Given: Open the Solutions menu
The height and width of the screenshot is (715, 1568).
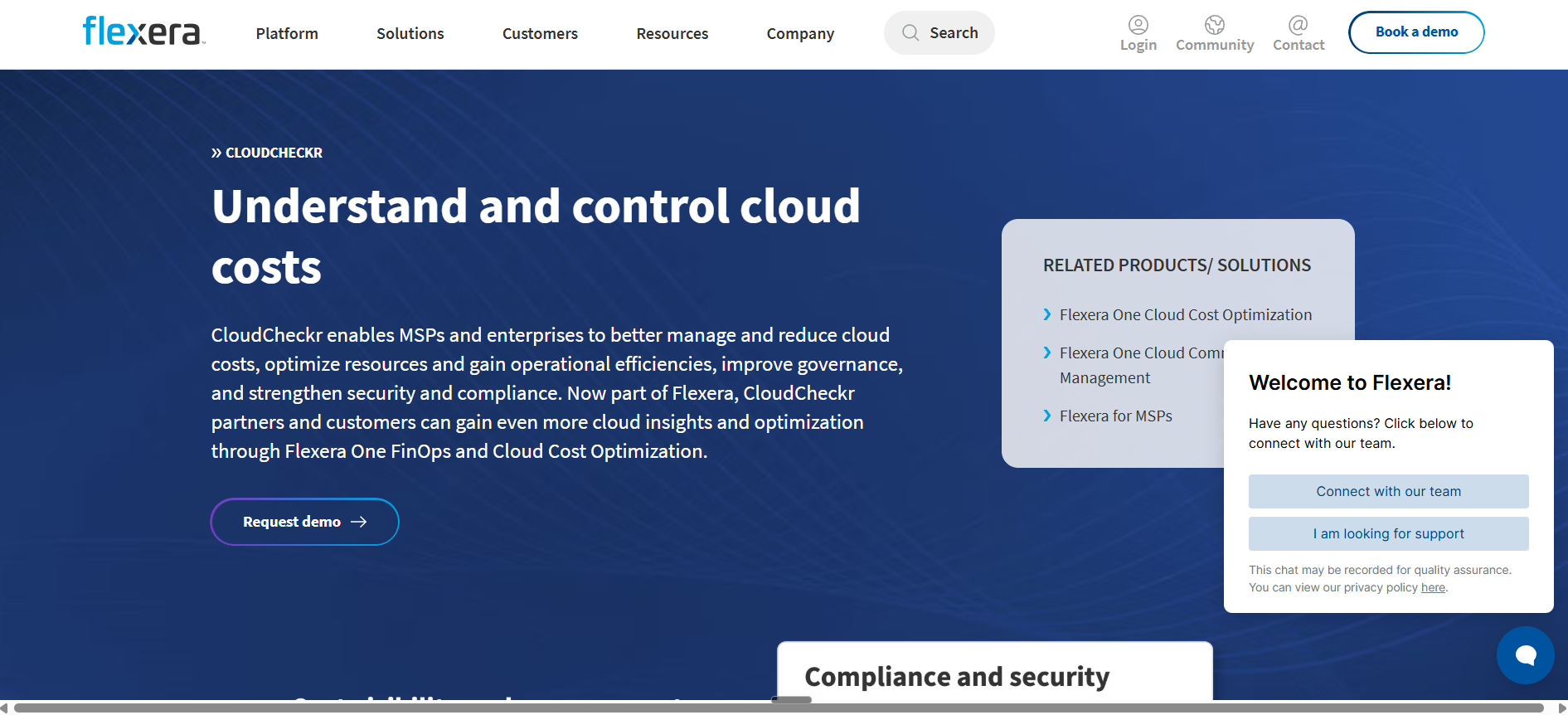Looking at the screenshot, I should click(x=410, y=33).
